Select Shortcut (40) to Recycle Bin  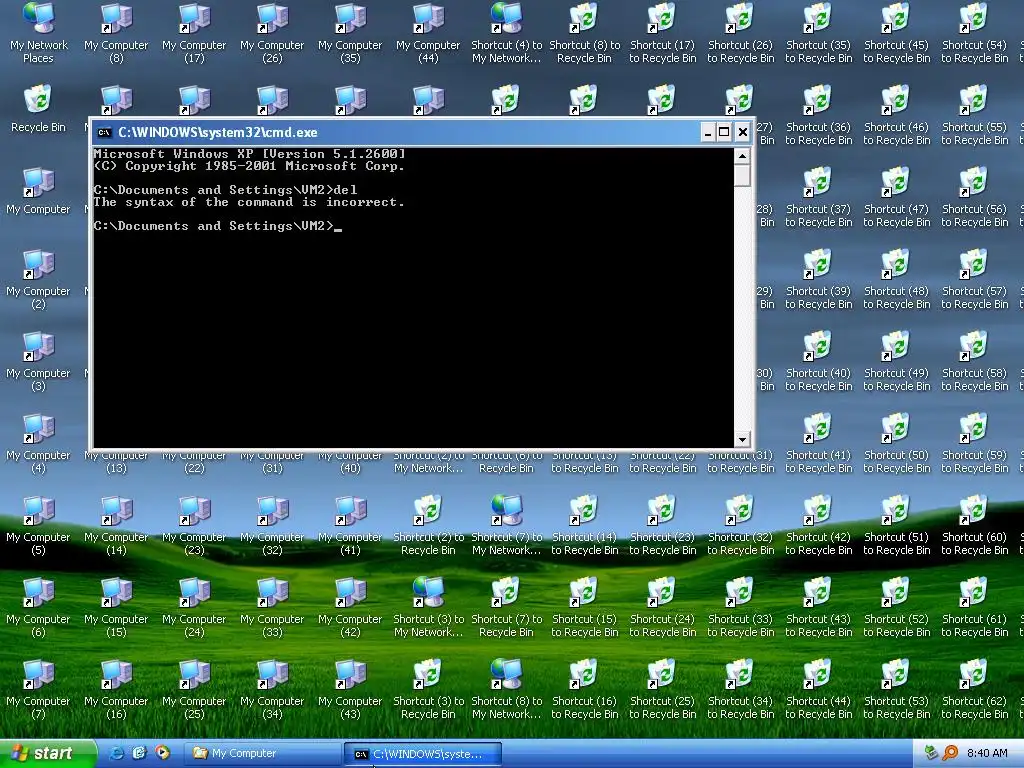coord(818,361)
